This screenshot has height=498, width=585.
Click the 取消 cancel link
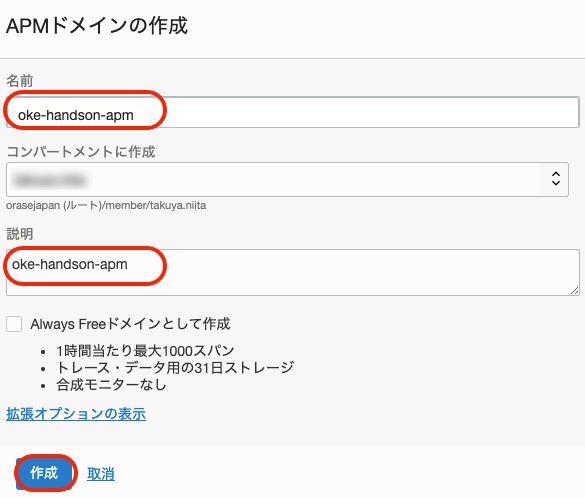101,474
